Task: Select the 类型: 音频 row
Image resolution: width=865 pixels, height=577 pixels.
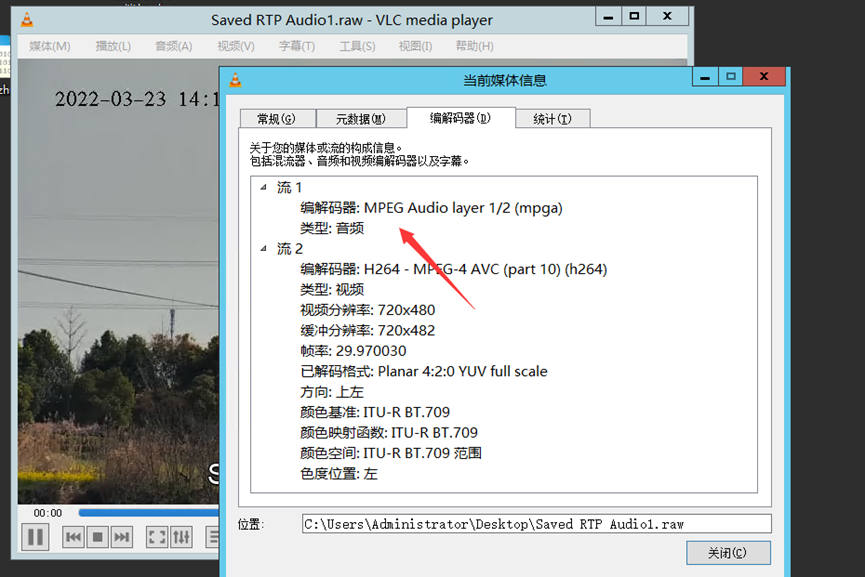Action: tap(332, 228)
